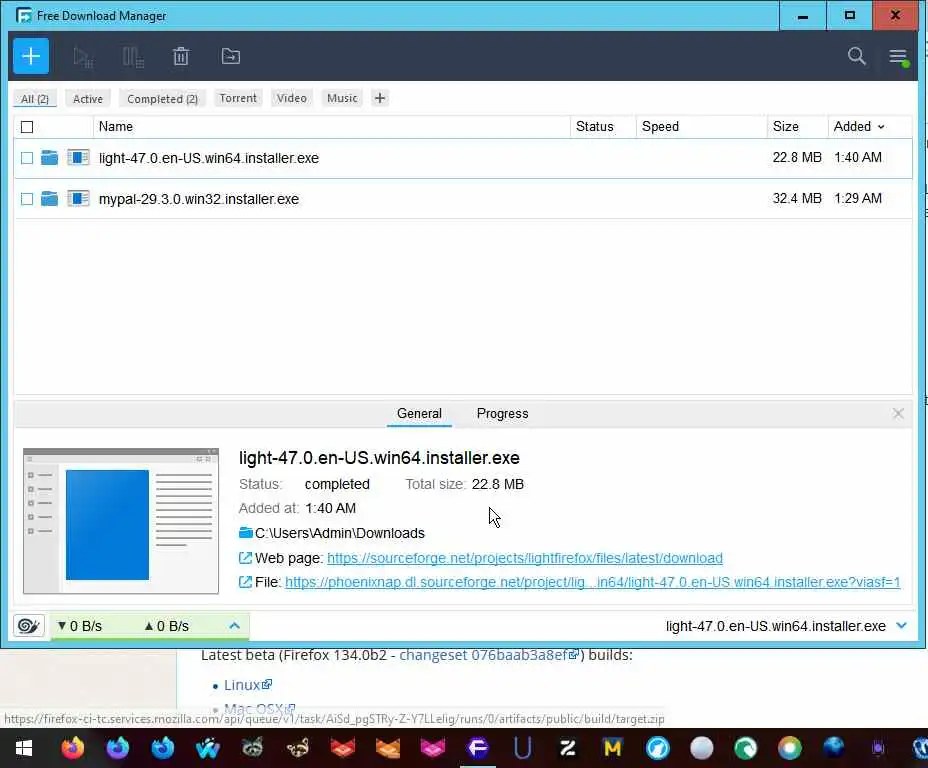The image size is (928, 768).
Task: Click file type icon of light-47.0 row
Action: pos(78,157)
